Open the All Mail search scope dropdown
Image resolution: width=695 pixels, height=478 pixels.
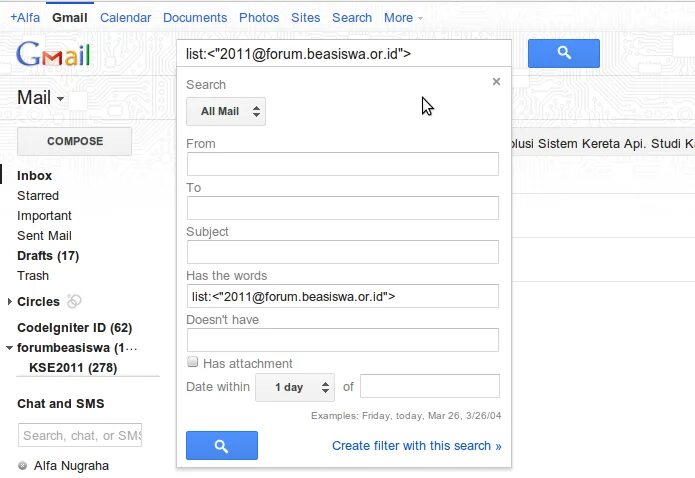point(226,111)
